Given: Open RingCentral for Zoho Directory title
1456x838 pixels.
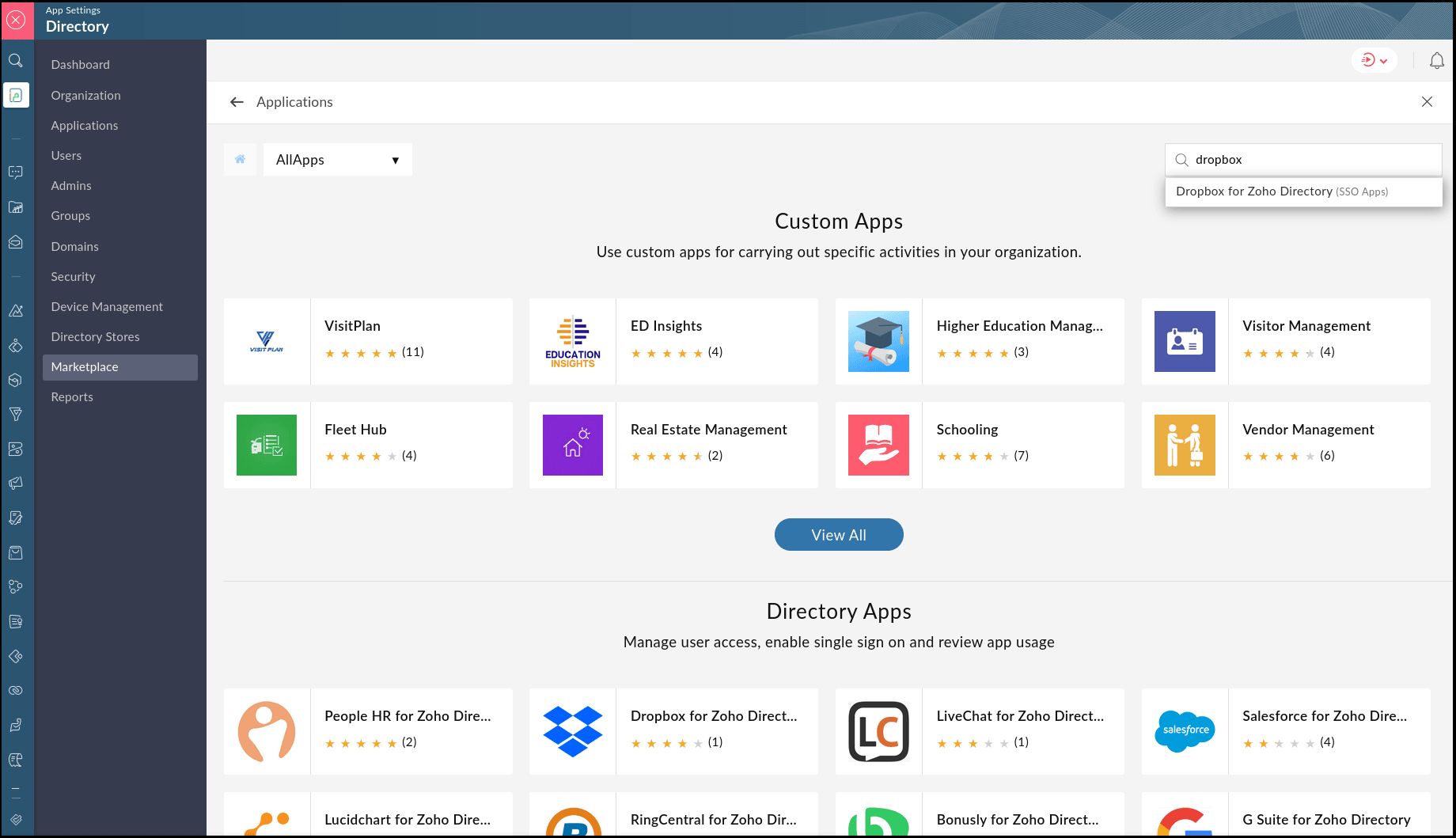Looking at the screenshot, I should point(714,820).
